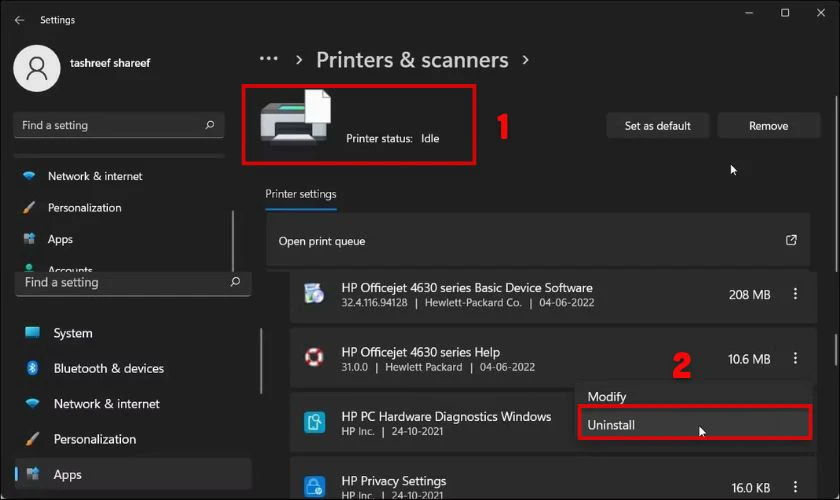Click the lifebuoy icon of Officejet Help
The image size is (840, 500).
pos(314,357)
